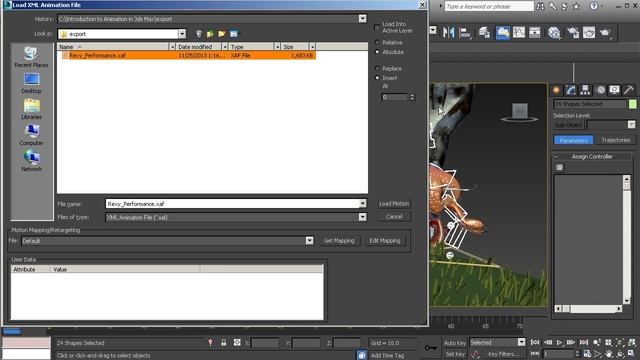Toggle the Auto Key button
This screenshot has height=360, width=640.
455,343
